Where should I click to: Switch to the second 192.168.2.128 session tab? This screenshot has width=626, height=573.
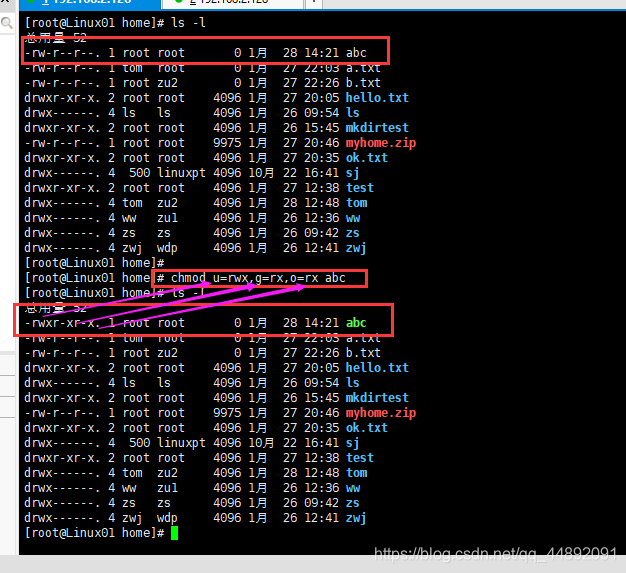(233, 2)
